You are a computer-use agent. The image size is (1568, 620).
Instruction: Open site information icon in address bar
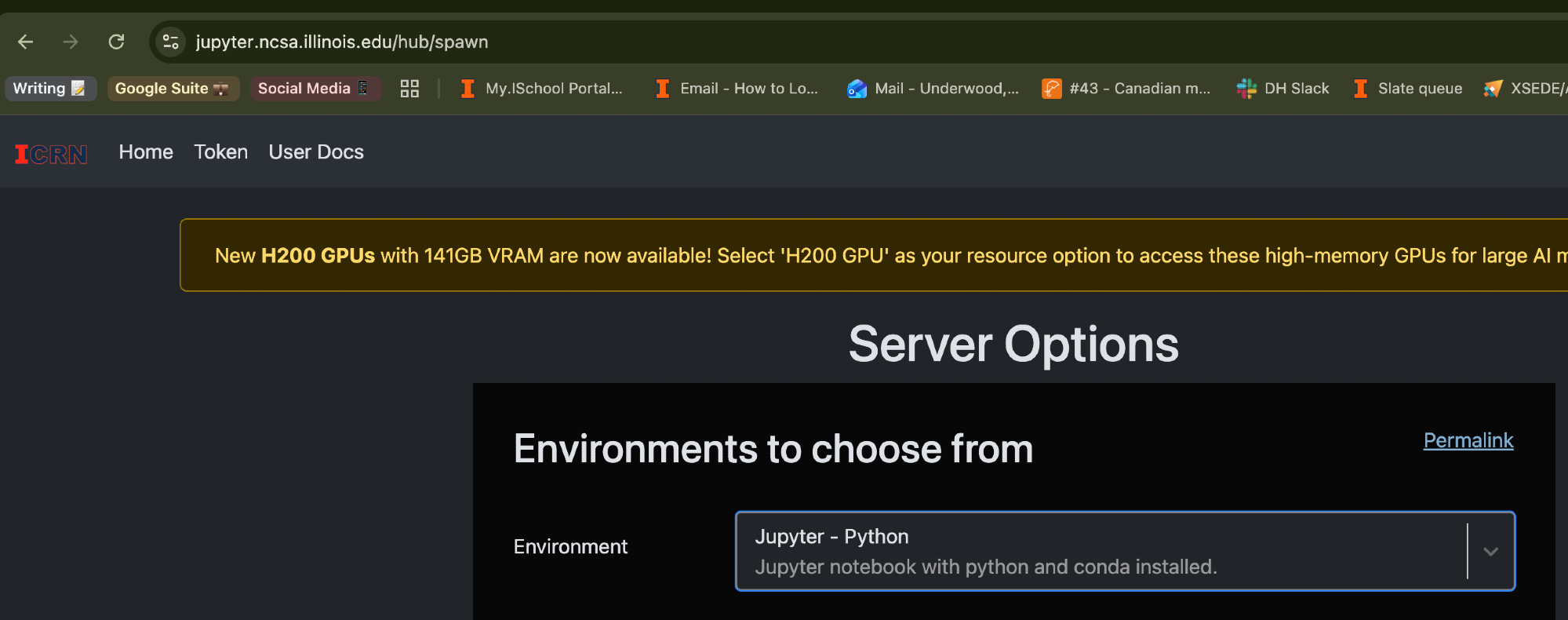pyautogui.click(x=170, y=42)
